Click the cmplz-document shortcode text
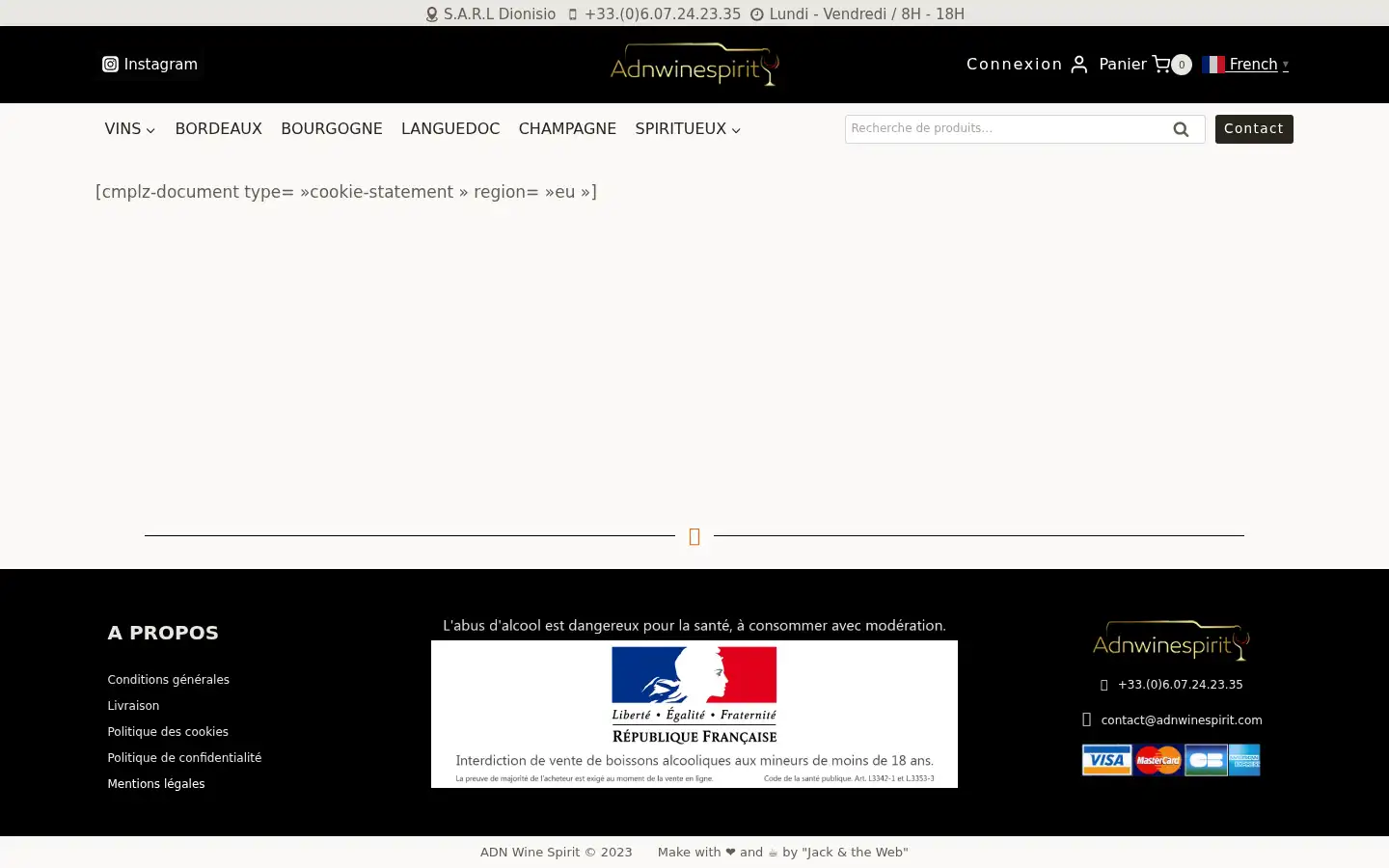1389x868 pixels. (346, 192)
